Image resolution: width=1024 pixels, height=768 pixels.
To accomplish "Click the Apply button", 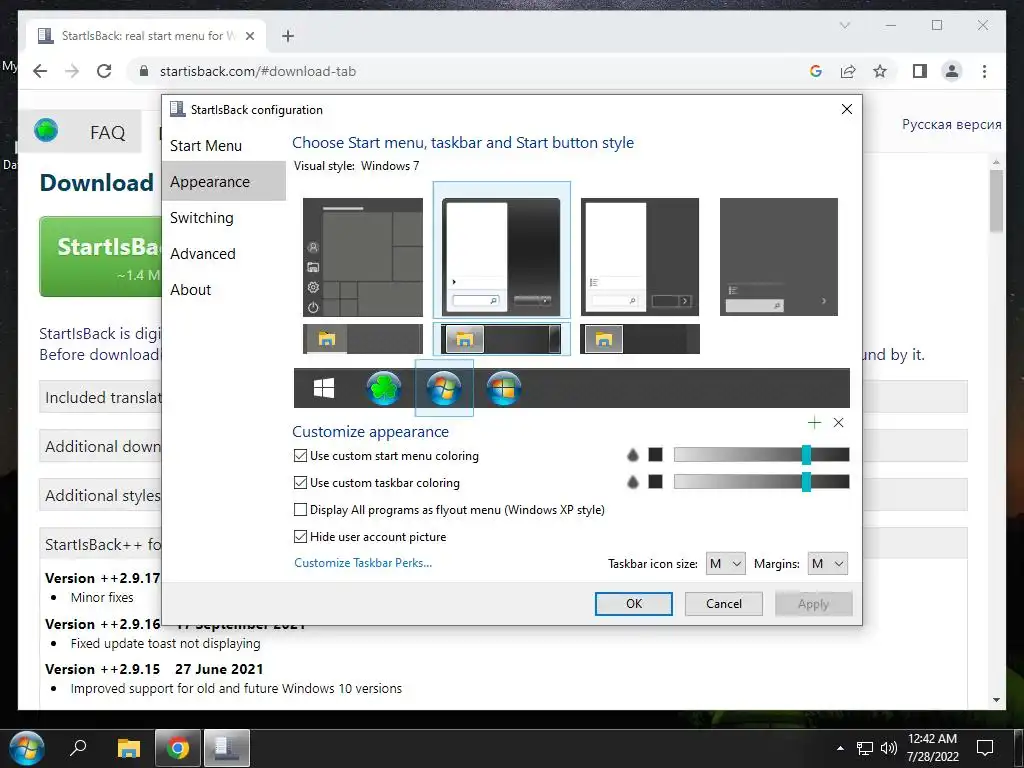I will pos(813,603).
